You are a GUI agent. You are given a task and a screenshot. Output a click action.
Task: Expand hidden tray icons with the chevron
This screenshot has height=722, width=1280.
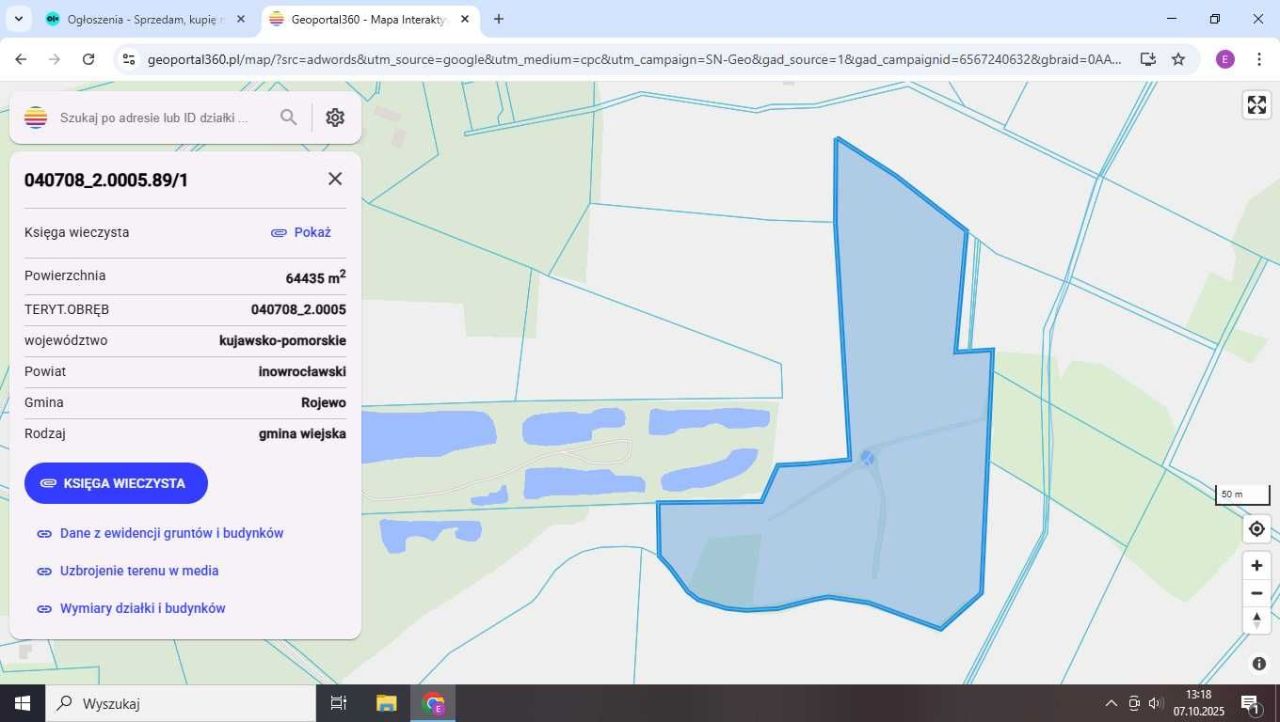[1110, 703]
